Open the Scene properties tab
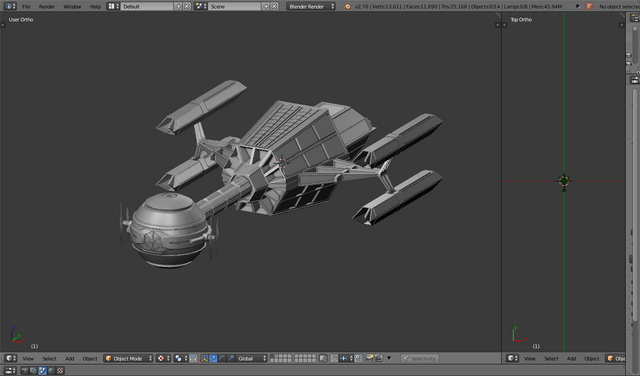This screenshot has width=640, height=376. pyautogui.click(x=42, y=370)
